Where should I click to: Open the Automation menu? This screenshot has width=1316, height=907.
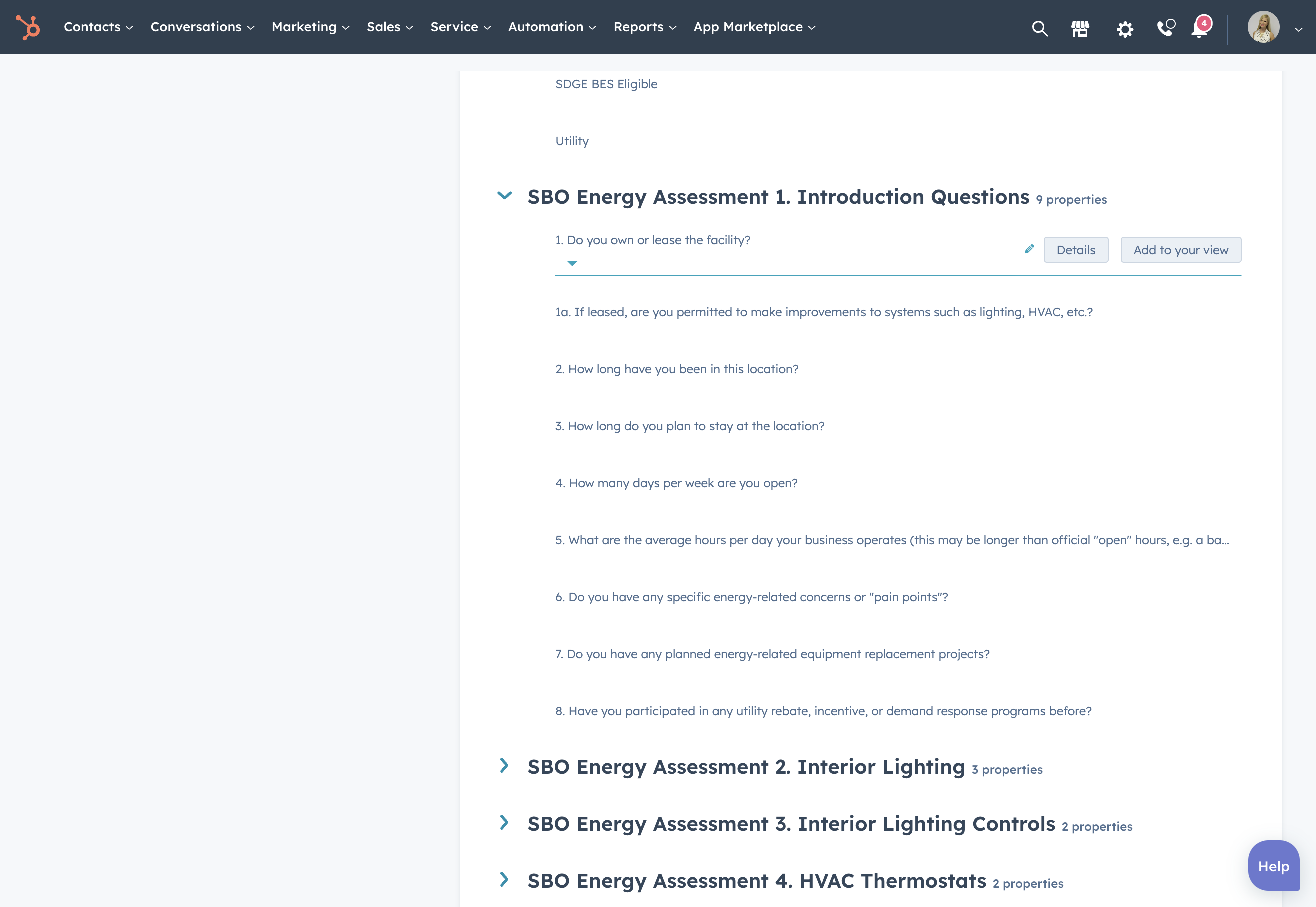[551, 26]
